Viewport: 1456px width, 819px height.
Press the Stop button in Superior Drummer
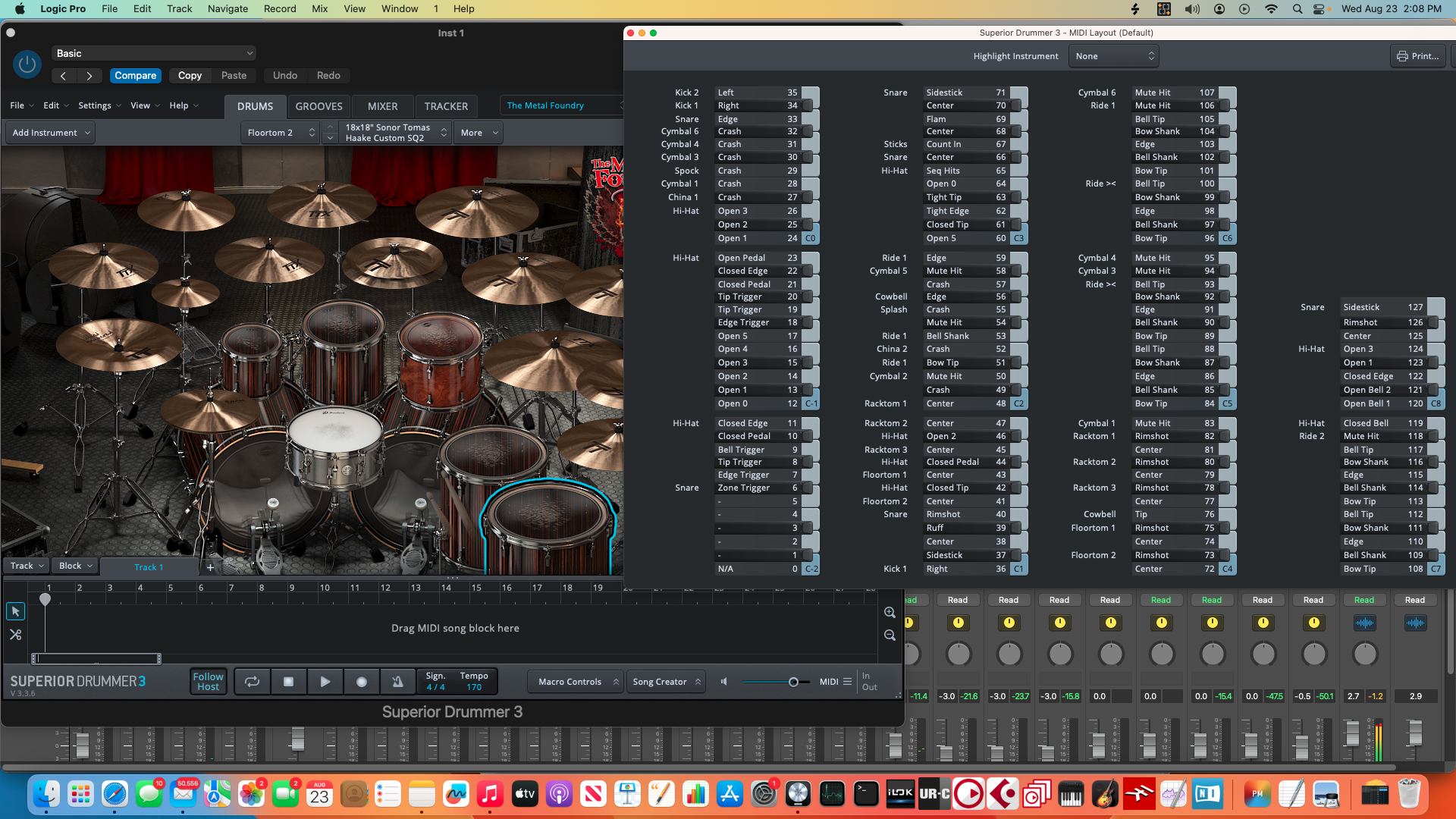(289, 681)
